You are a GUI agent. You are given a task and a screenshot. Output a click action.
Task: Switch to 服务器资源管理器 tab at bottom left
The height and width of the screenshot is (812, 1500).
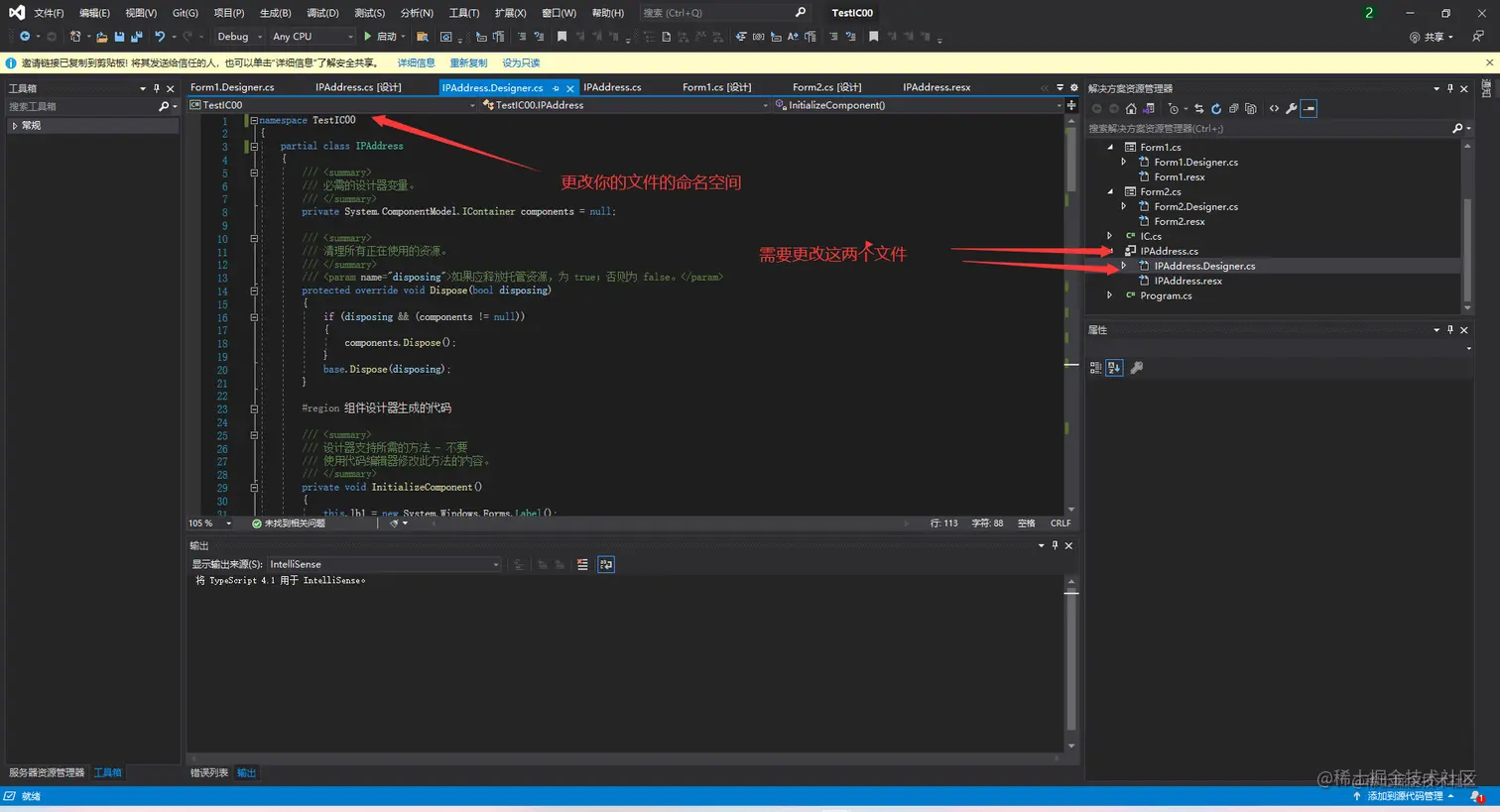(x=47, y=772)
